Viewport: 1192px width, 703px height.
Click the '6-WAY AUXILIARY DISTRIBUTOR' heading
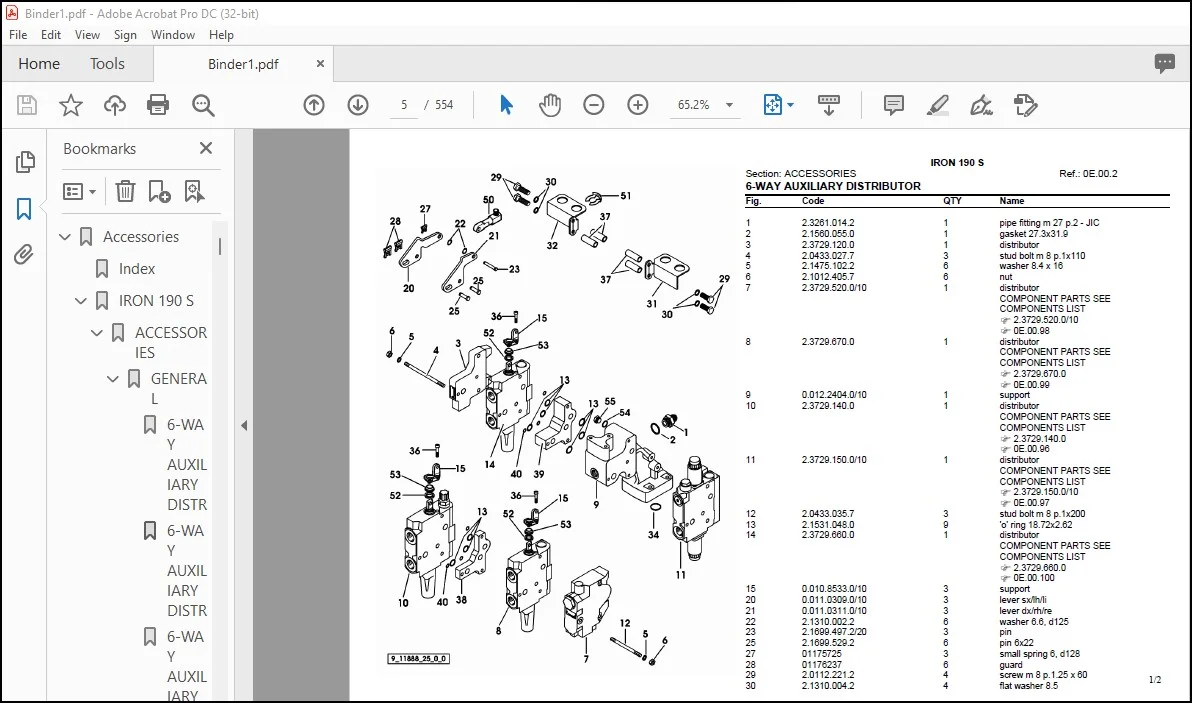(832, 186)
